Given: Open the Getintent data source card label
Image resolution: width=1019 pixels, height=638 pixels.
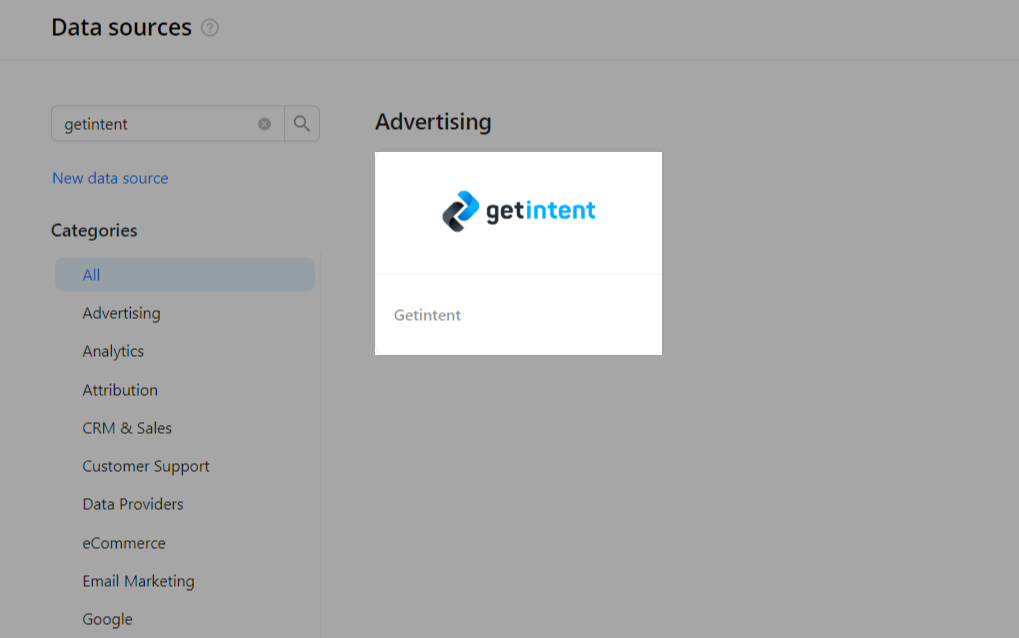Looking at the screenshot, I should [x=428, y=315].
